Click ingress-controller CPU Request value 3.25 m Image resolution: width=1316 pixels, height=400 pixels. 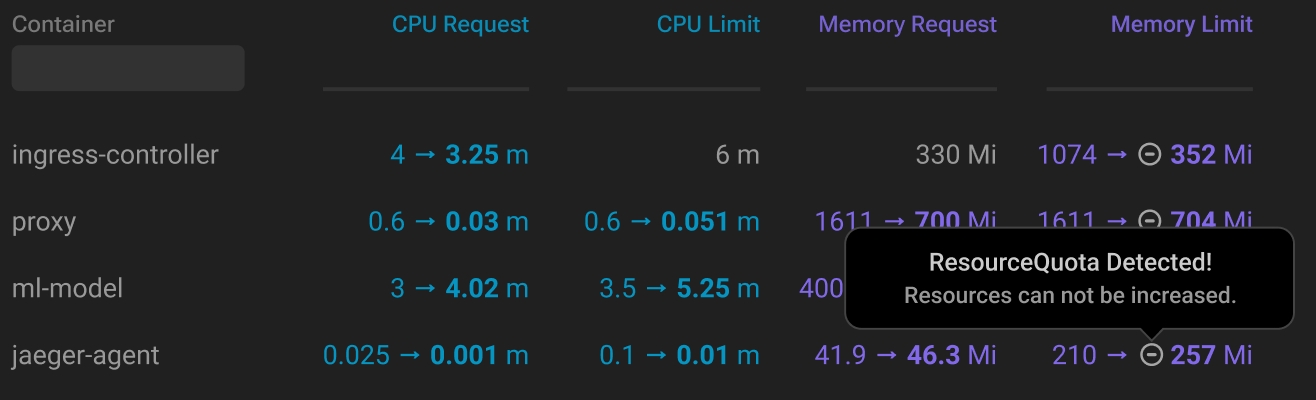pyautogui.click(x=486, y=155)
